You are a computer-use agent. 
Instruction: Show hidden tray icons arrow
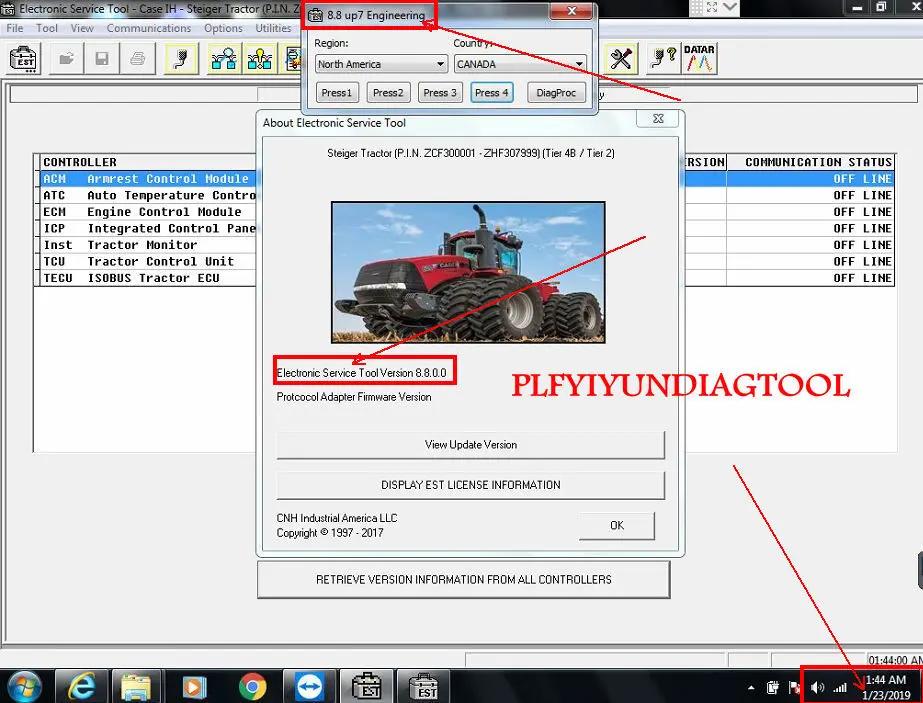751,687
